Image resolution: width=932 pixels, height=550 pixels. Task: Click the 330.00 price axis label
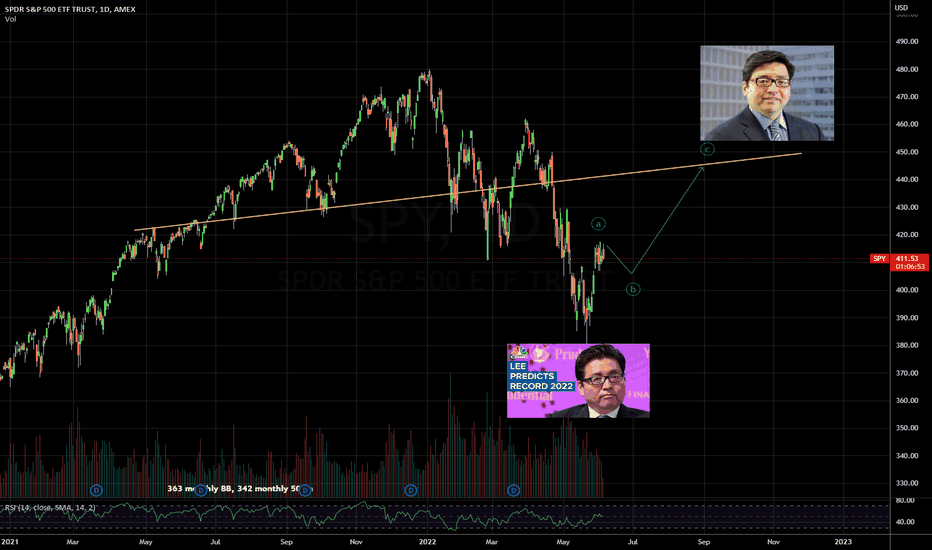point(907,483)
